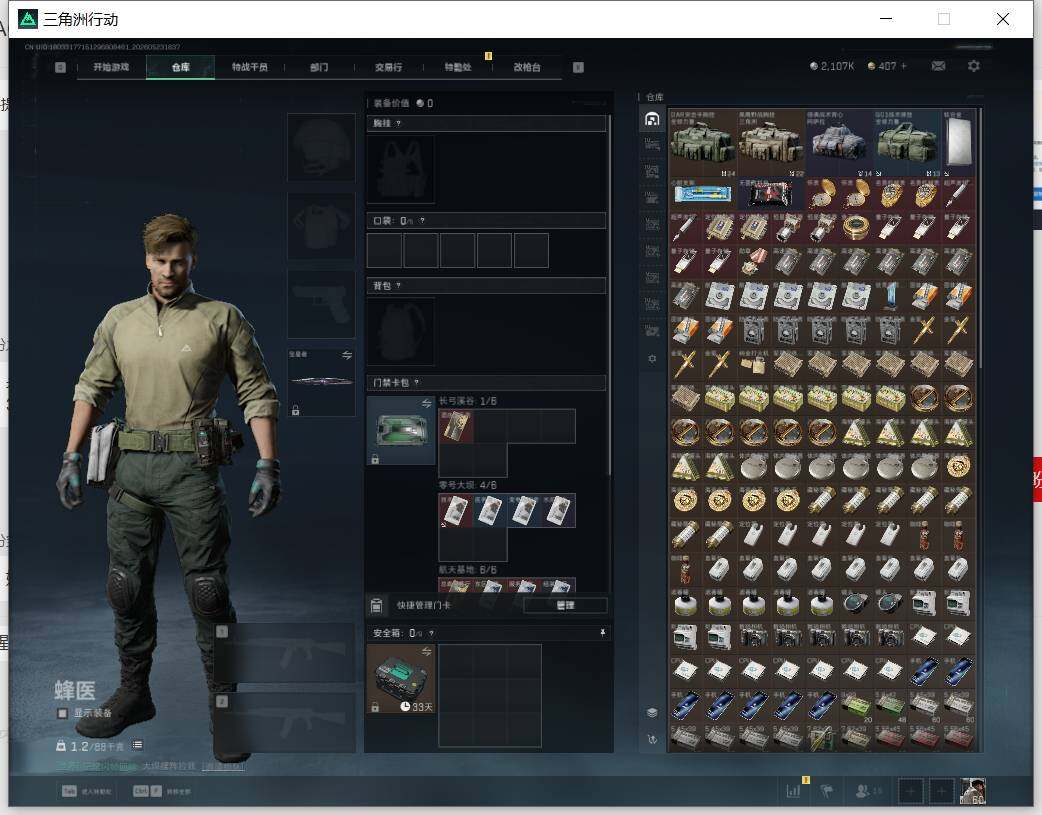Swap the melee weapon slot
The image size is (1042, 815).
tap(347, 355)
